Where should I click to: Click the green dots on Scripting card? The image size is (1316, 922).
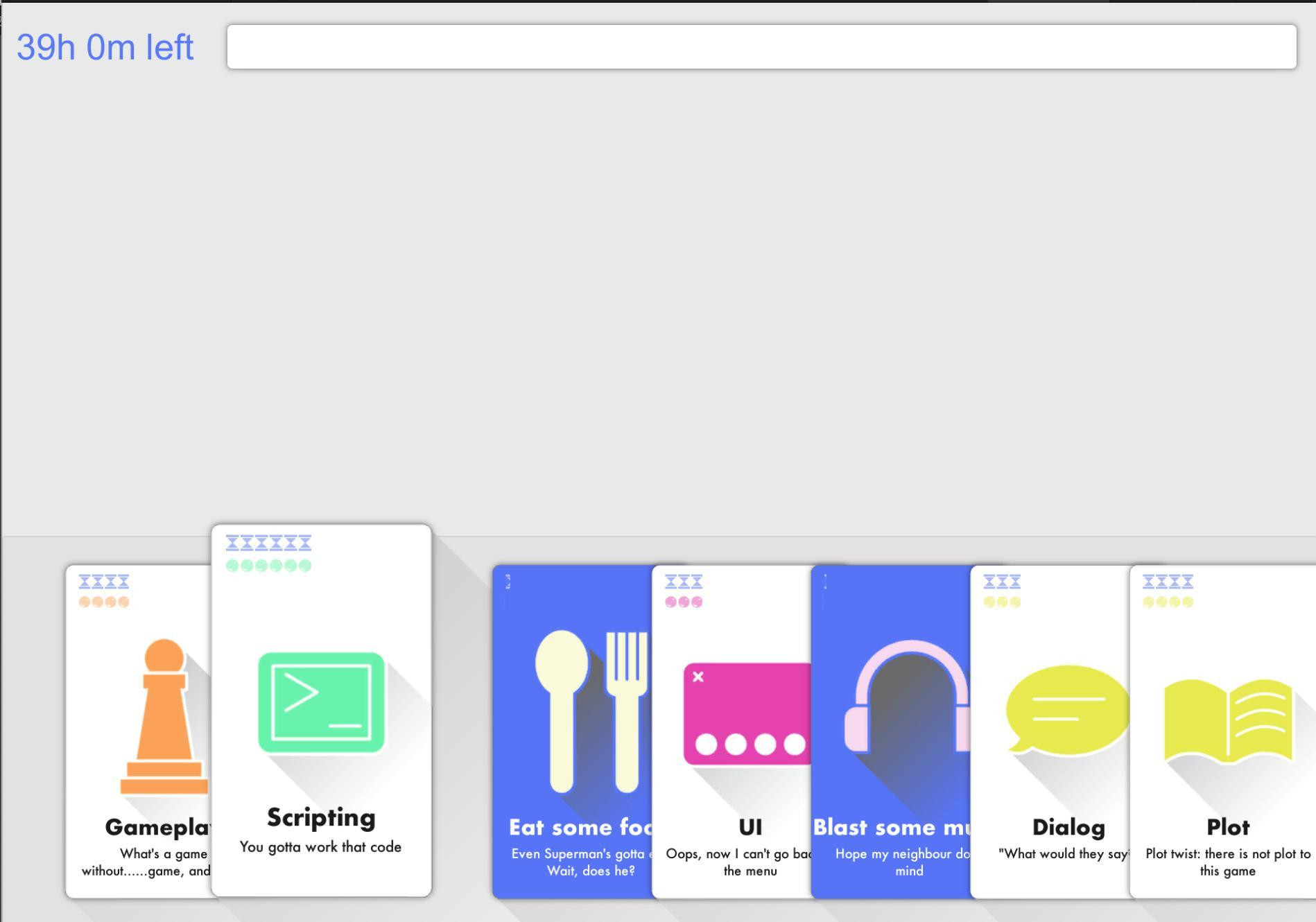(268, 566)
